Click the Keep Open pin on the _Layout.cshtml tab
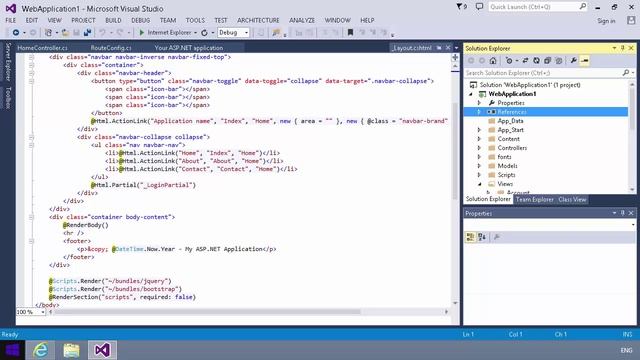The height and width of the screenshot is (360, 640). (439, 48)
